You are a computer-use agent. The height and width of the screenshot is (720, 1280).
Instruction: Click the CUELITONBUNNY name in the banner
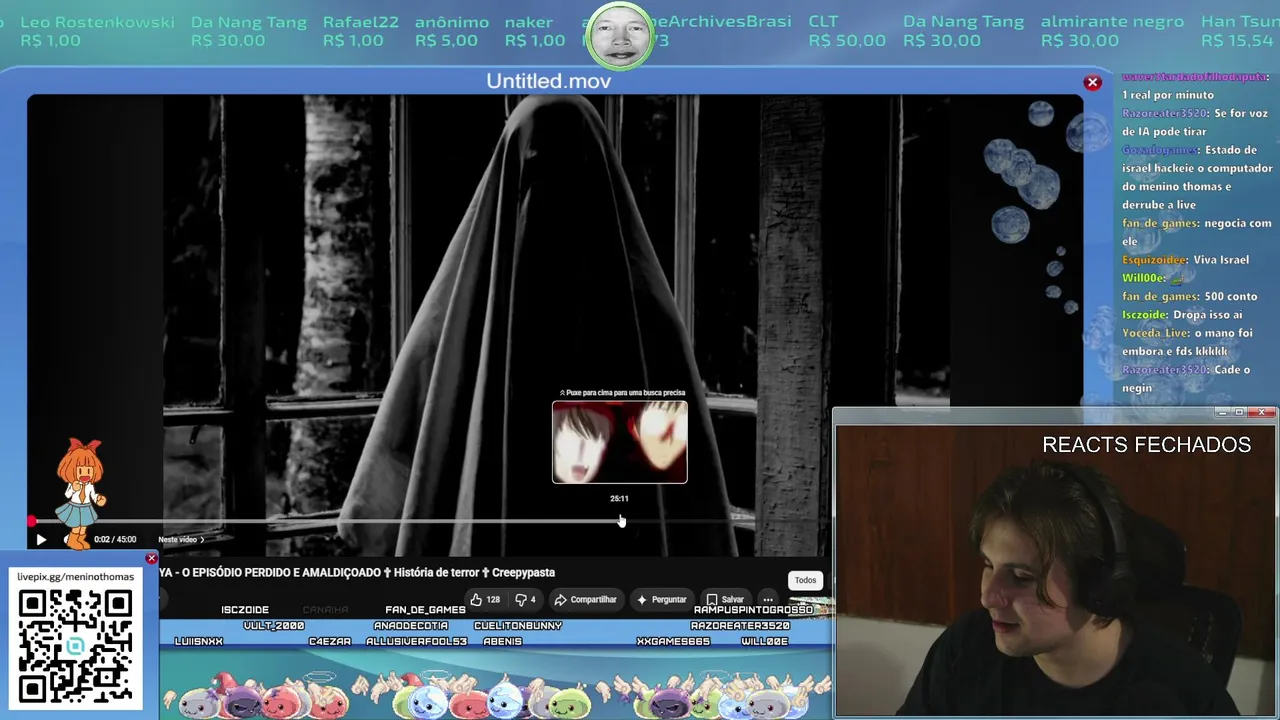coord(518,626)
